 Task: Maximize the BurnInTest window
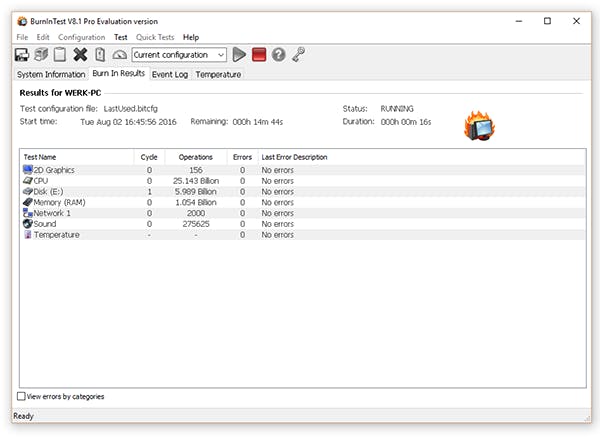tap(548, 21)
